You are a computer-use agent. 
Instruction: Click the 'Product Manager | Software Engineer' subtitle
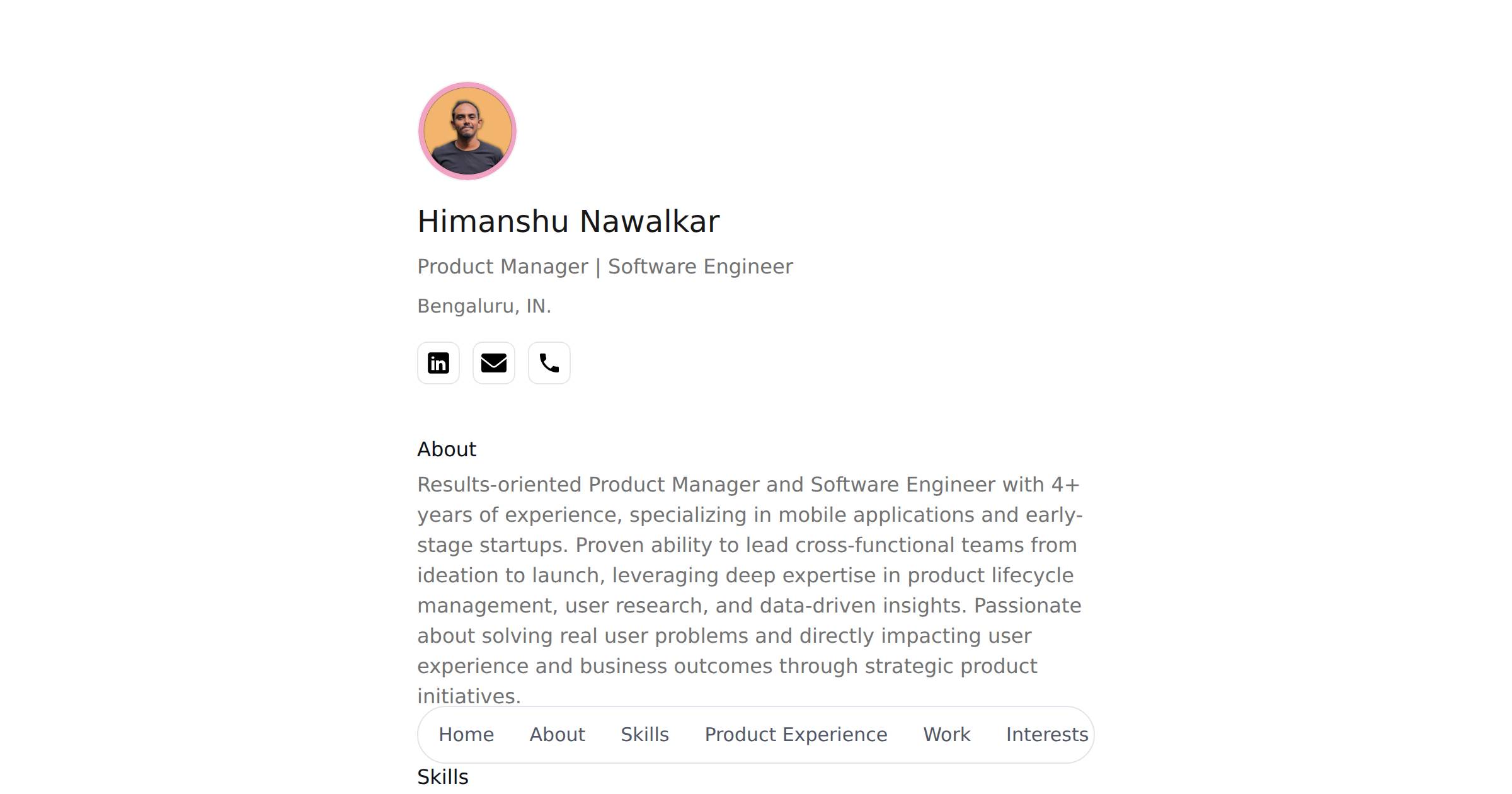605,267
